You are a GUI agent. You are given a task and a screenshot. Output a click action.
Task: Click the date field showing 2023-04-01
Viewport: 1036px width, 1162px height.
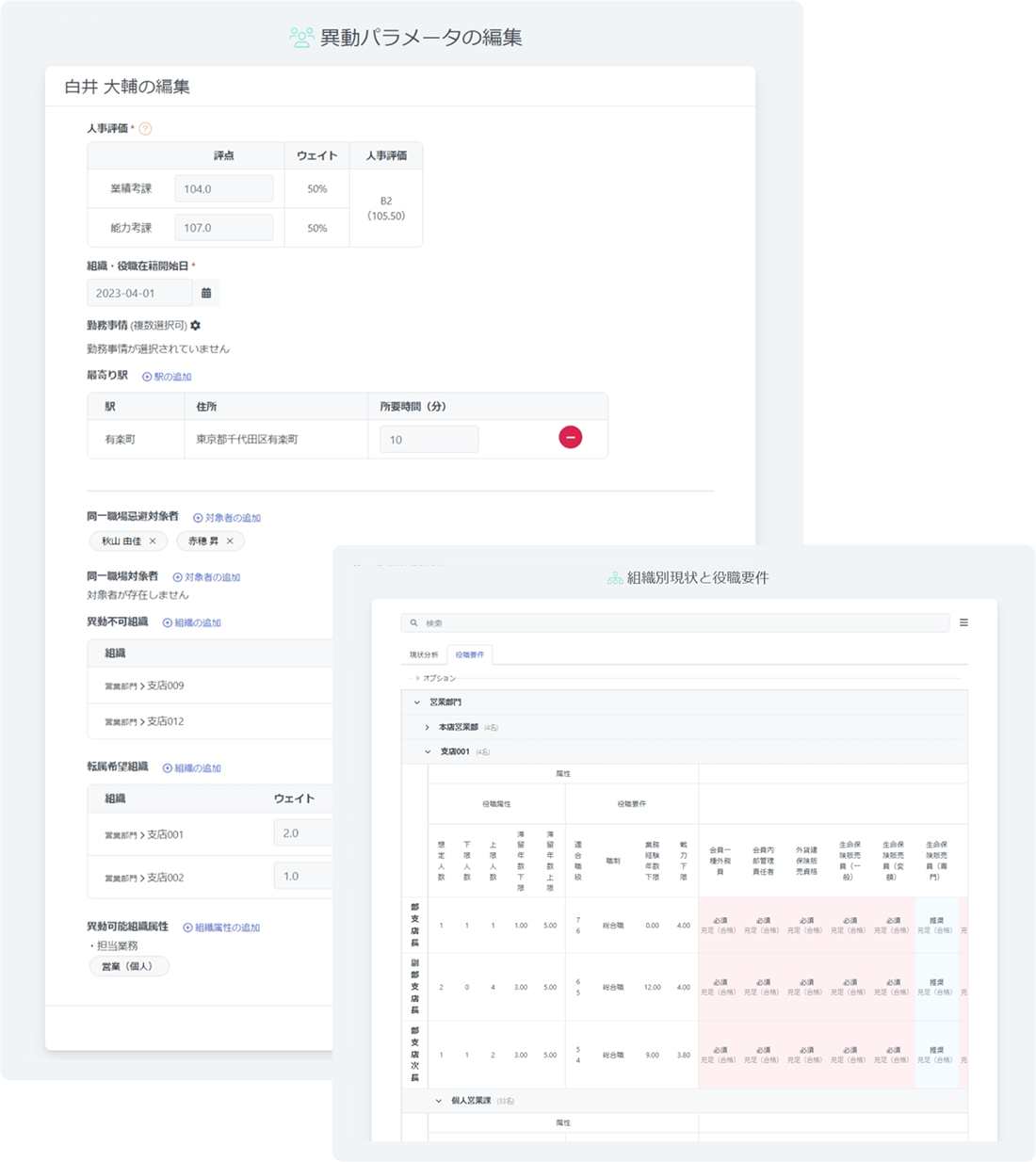139,293
